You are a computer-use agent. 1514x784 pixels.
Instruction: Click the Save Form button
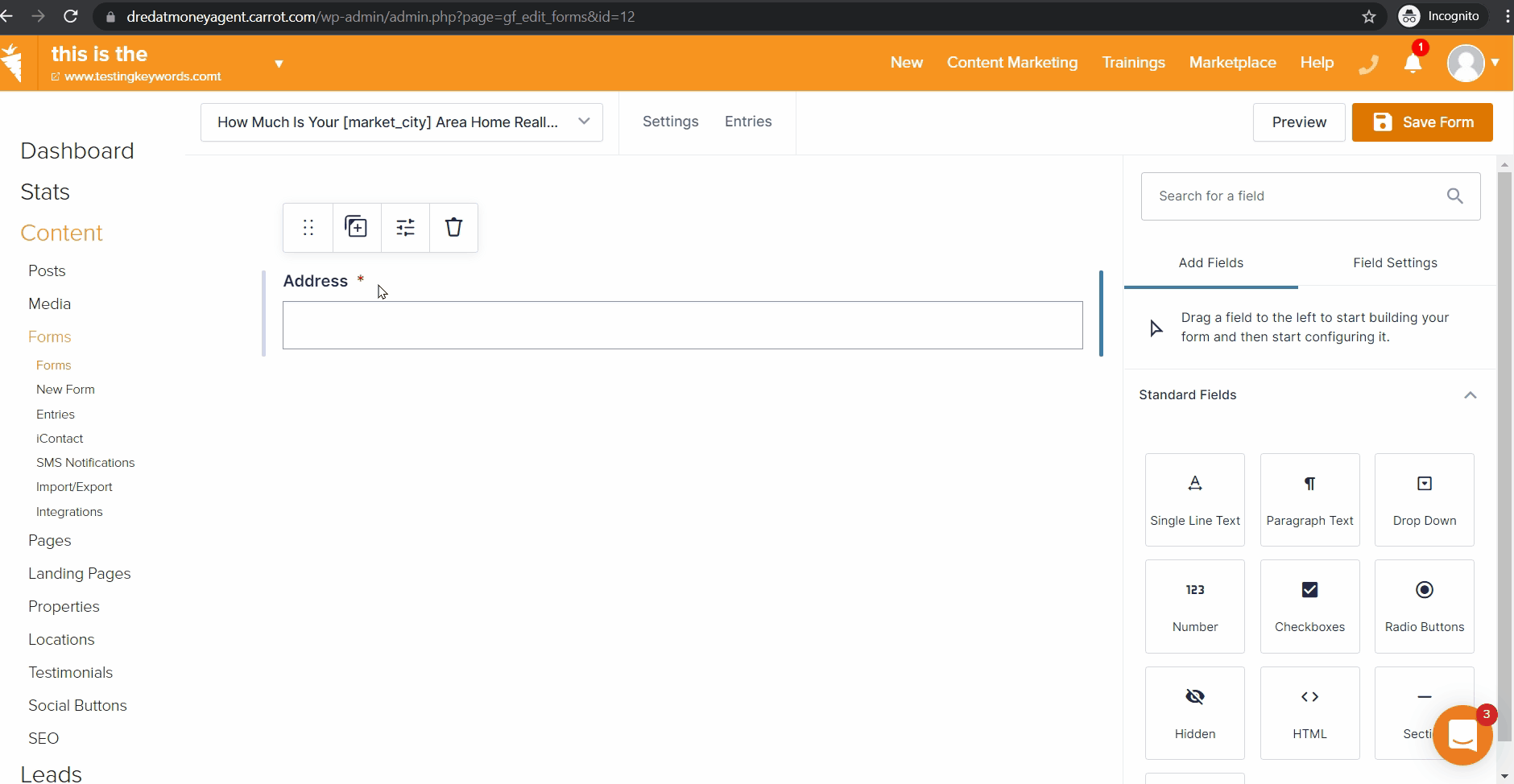(x=1422, y=122)
